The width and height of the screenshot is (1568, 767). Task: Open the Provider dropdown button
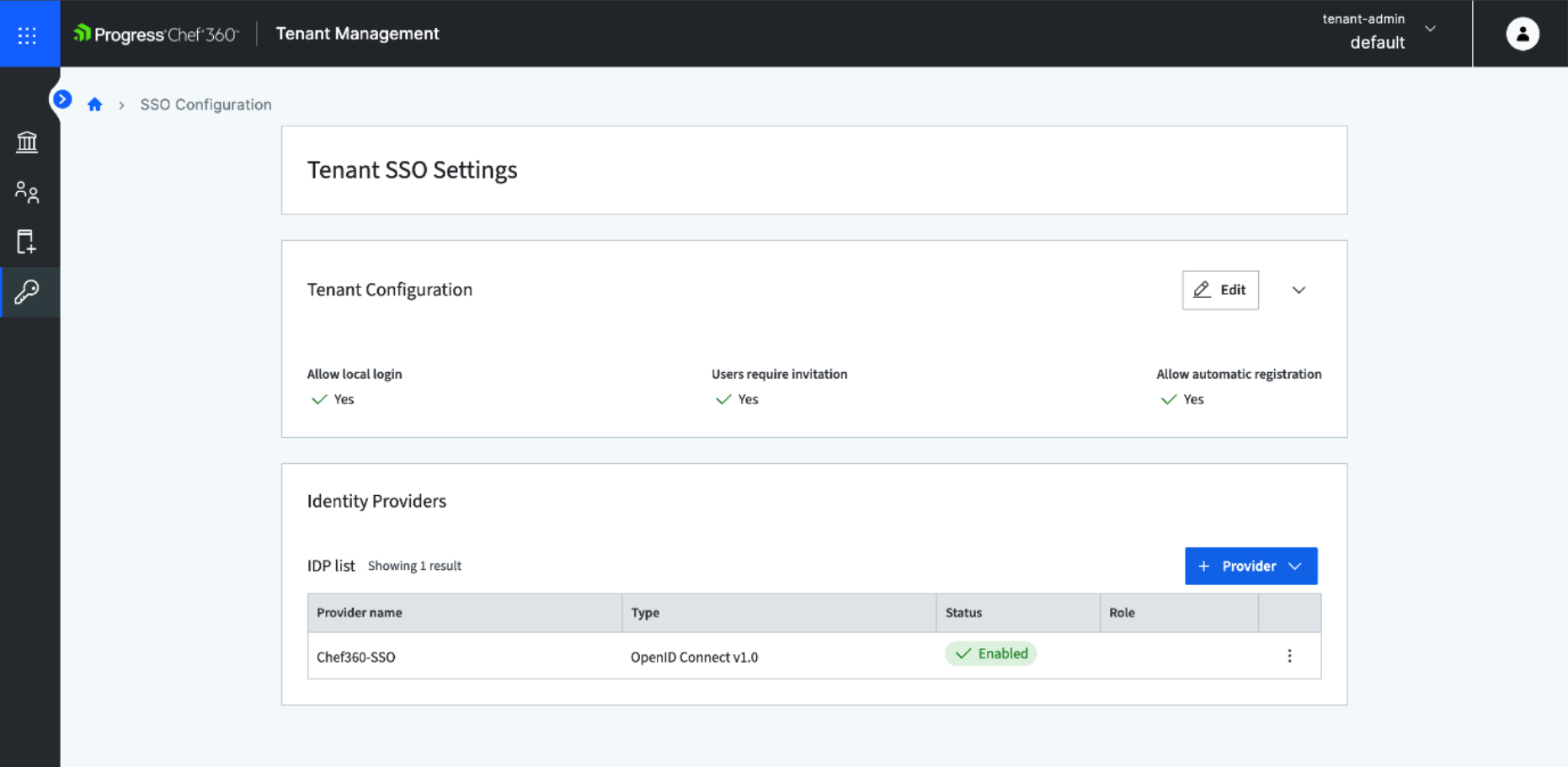click(1251, 566)
